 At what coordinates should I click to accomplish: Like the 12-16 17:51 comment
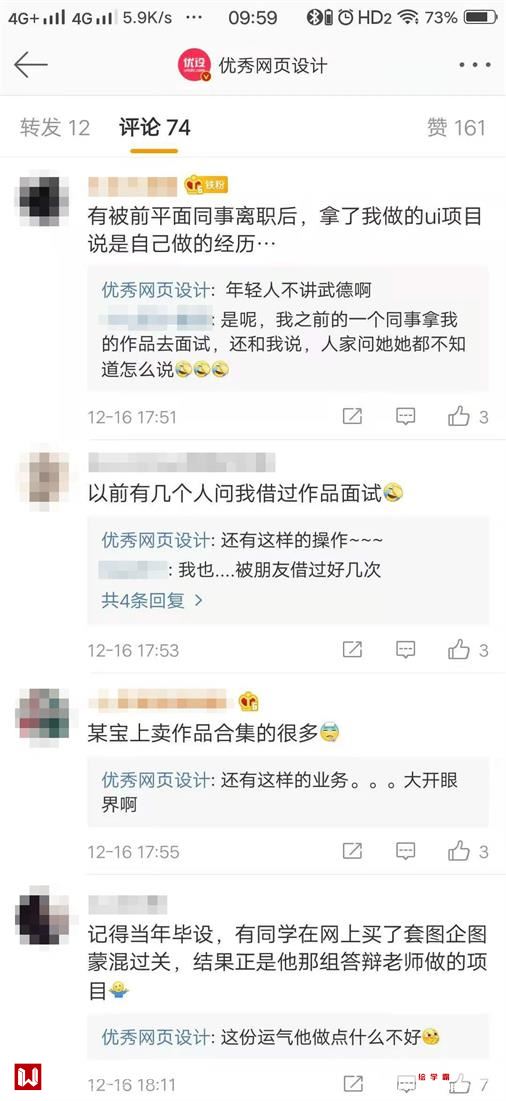(x=459, y=416)
